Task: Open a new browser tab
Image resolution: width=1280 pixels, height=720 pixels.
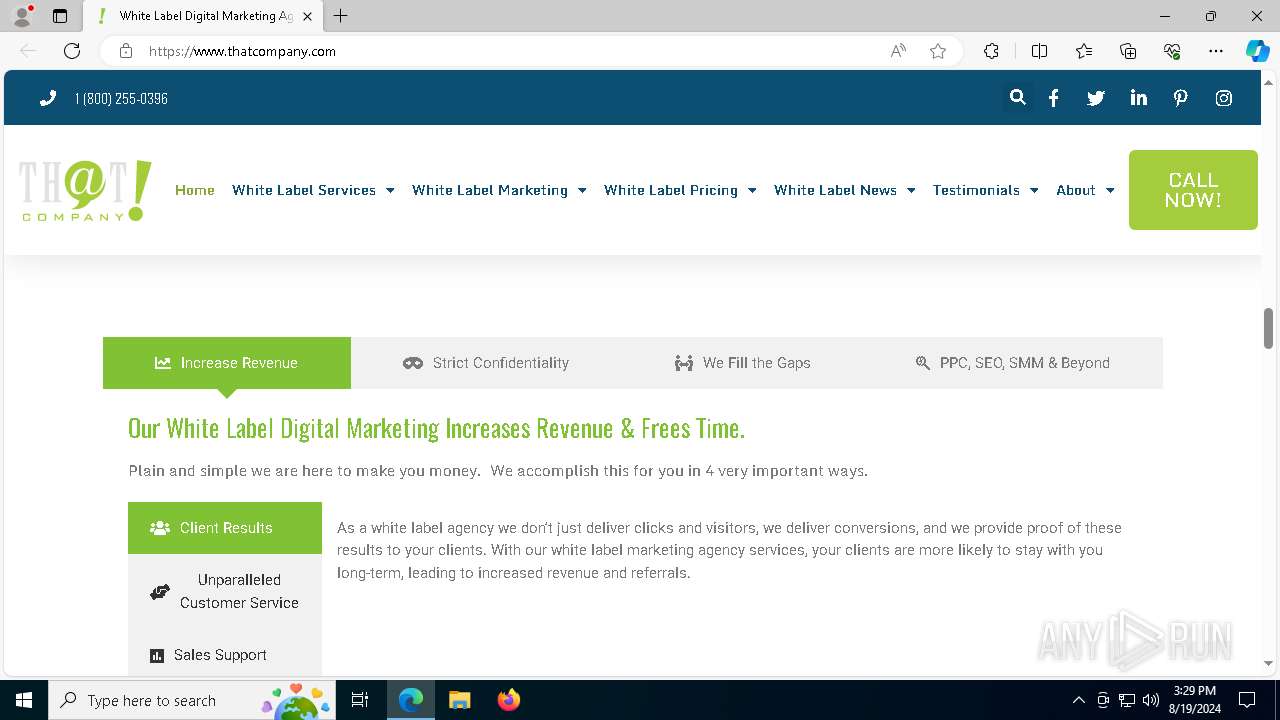Action: tap(341, 16)
